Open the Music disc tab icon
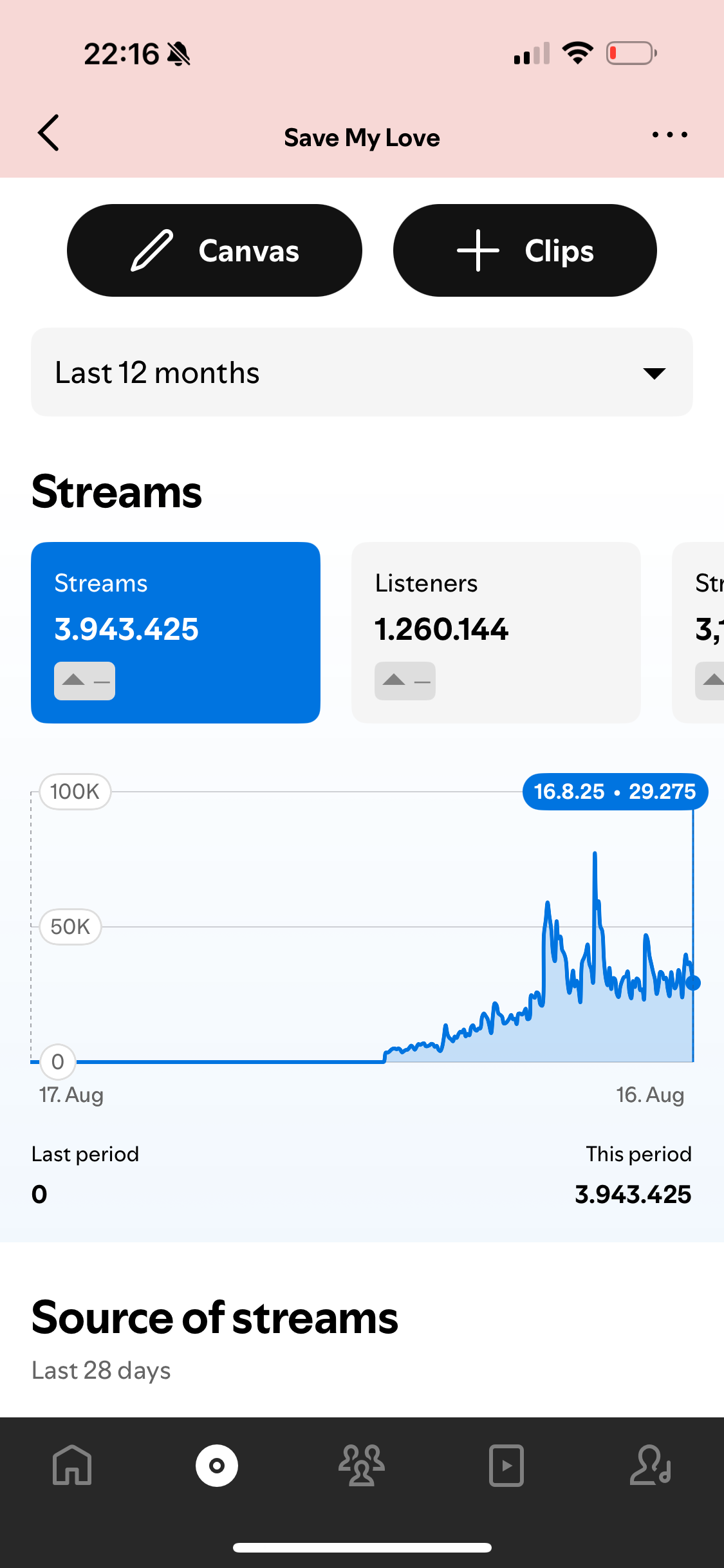The width and height of the screenshot is (724, 1568). click(x=217, y=1466)
